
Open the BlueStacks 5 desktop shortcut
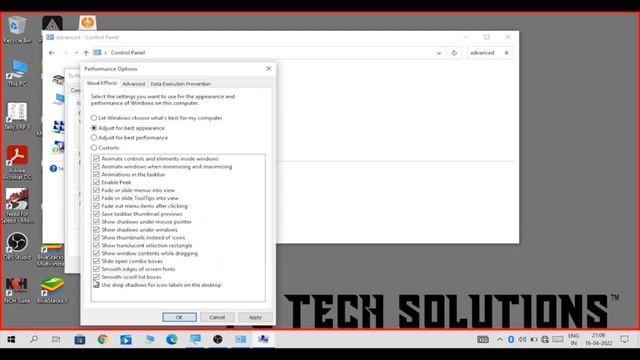click(52, 290)
